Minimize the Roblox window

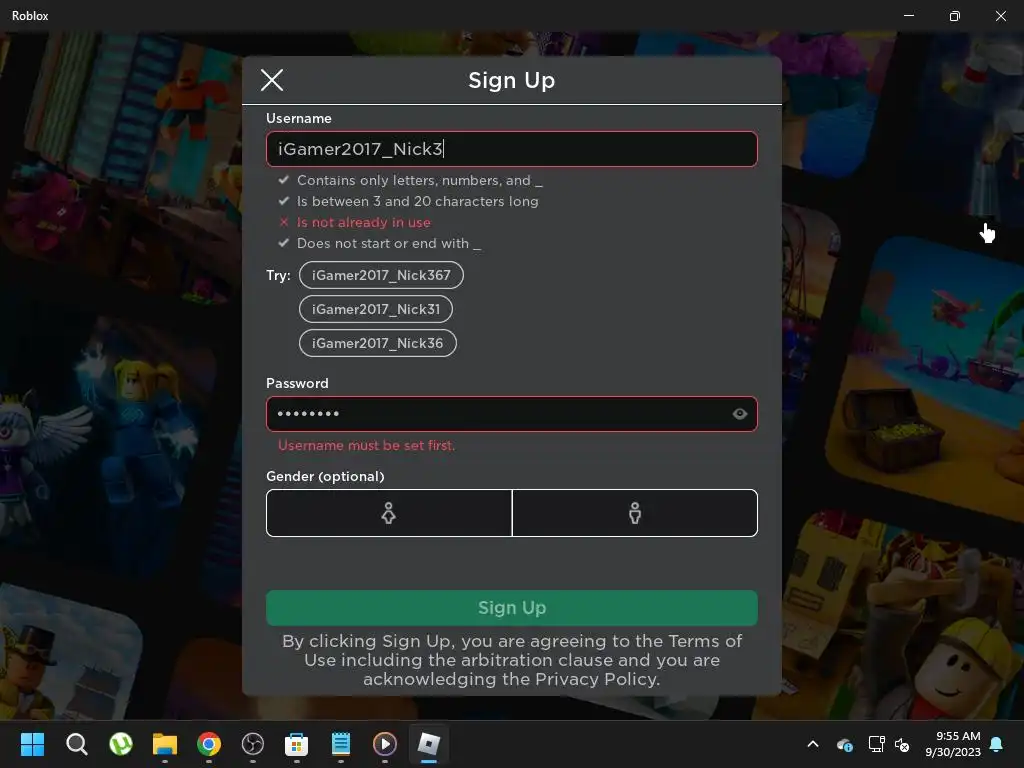pos(908,16)
